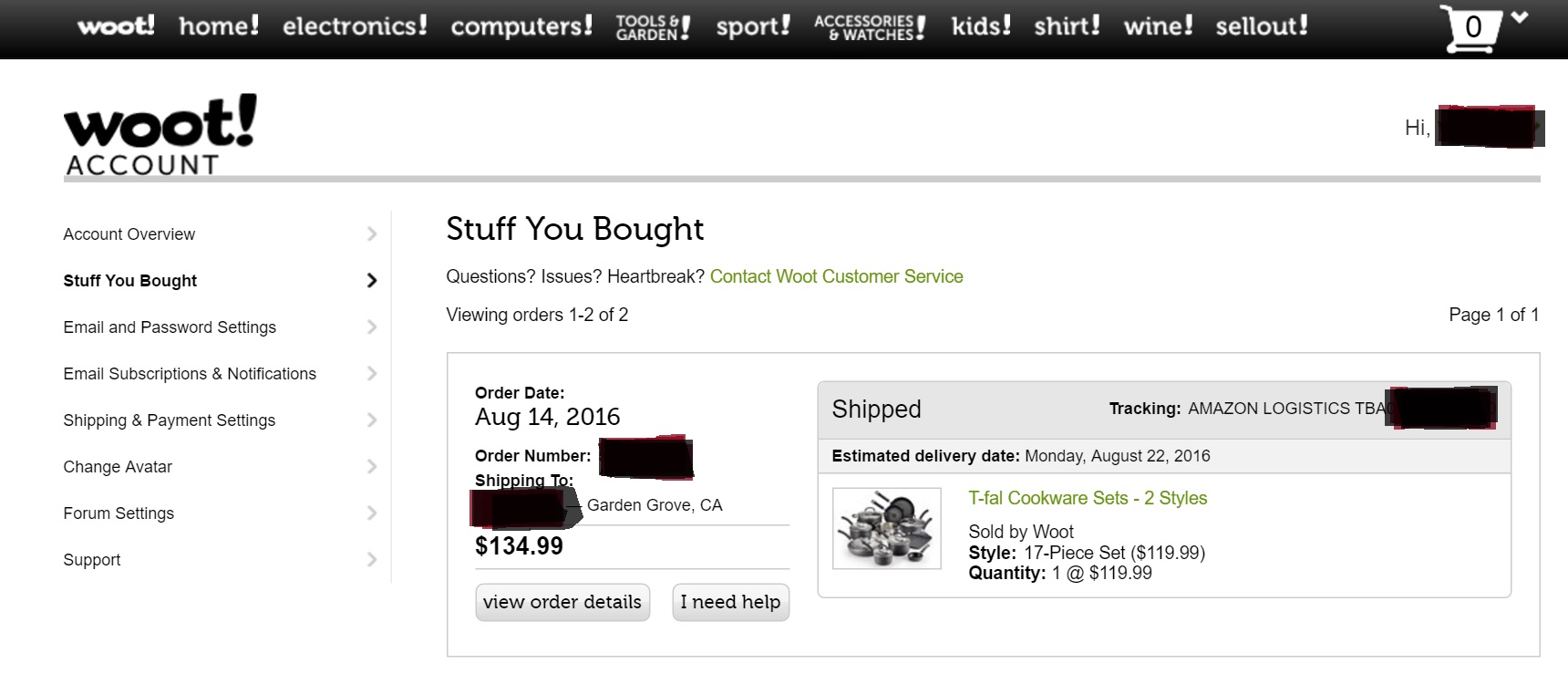
Task: Click the woot! logo in top bar
Action: point(116,26)
